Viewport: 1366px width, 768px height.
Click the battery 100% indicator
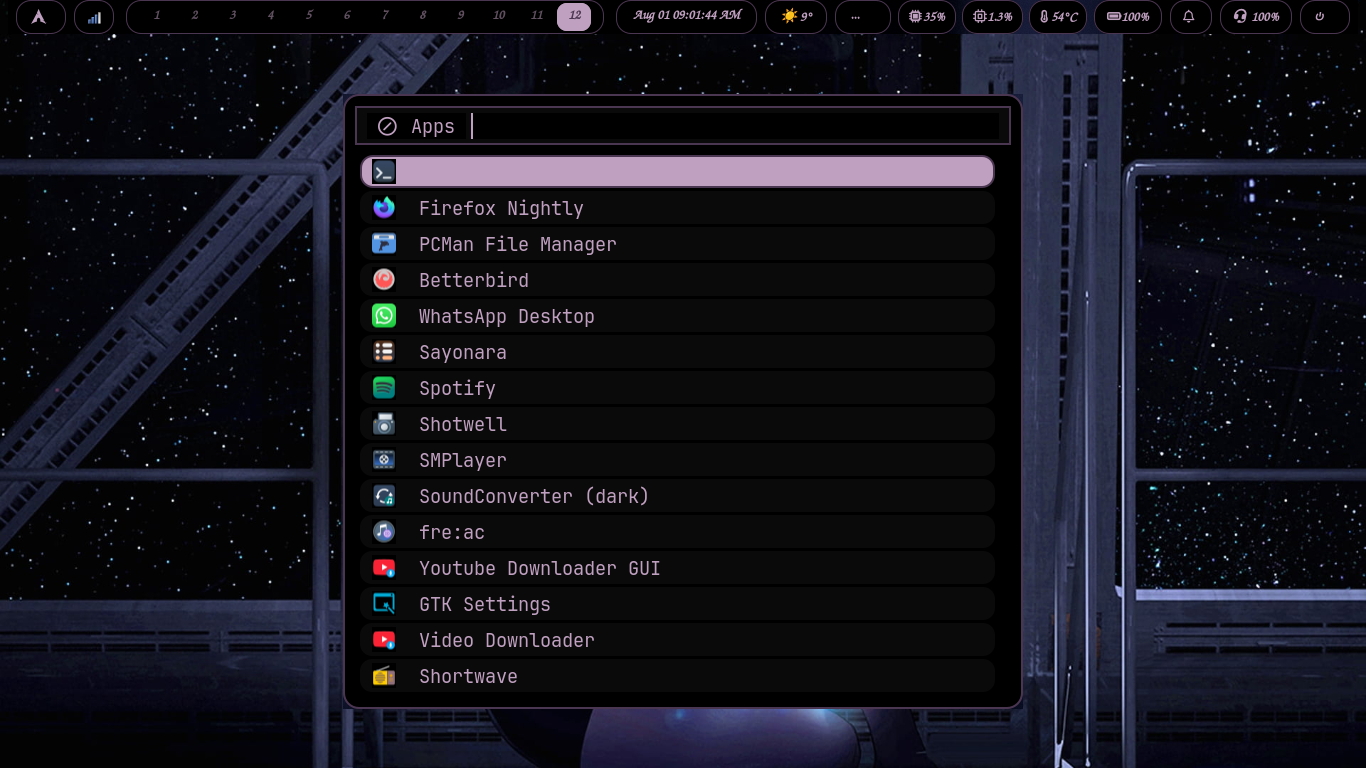click(x=1128, y=17)
